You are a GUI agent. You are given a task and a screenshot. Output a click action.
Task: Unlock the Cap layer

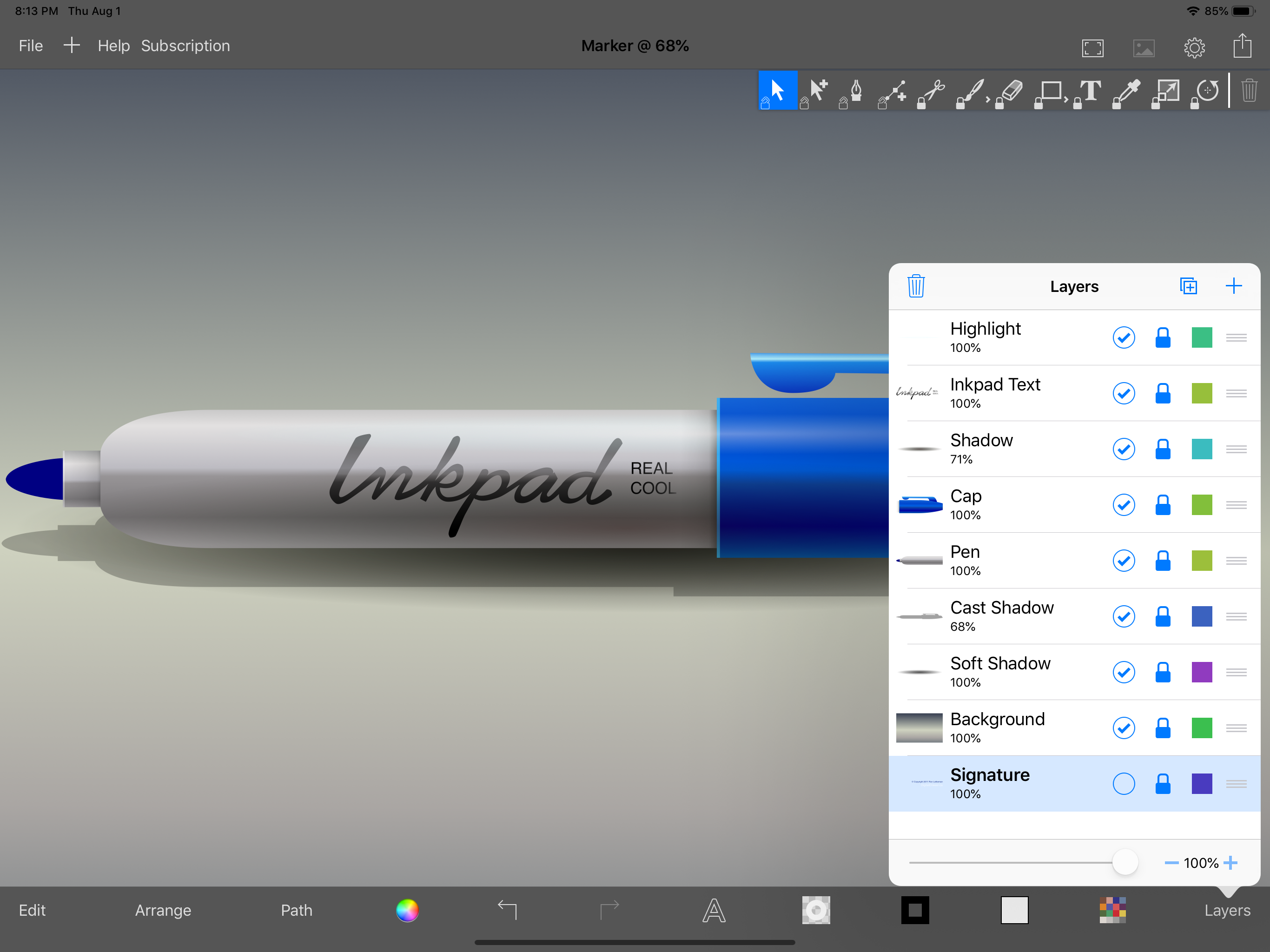pyautogui.click(x=1163, y=505)
